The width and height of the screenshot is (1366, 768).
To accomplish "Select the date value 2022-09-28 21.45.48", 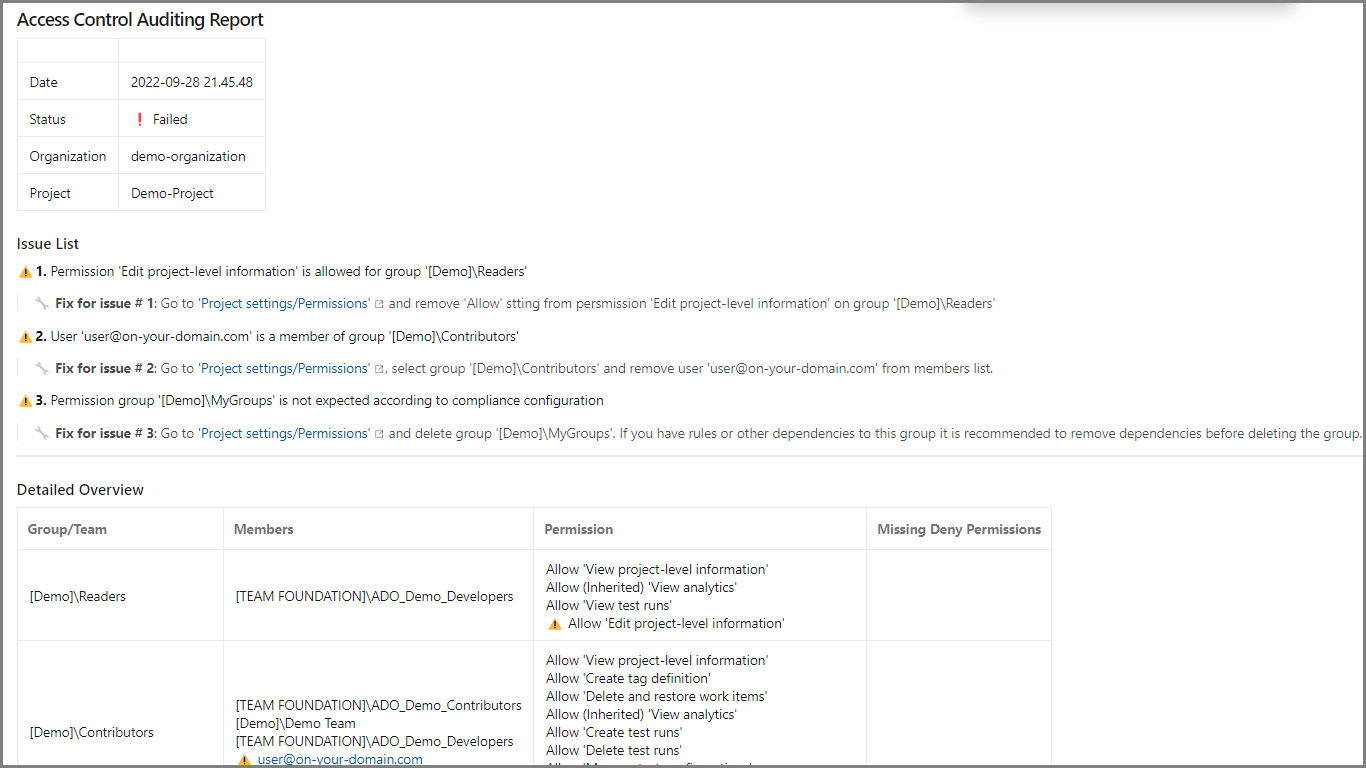I will 192,82.
